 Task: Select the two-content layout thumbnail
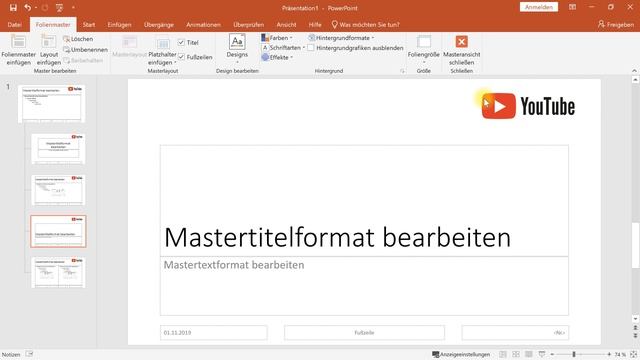tap(58, 273)
